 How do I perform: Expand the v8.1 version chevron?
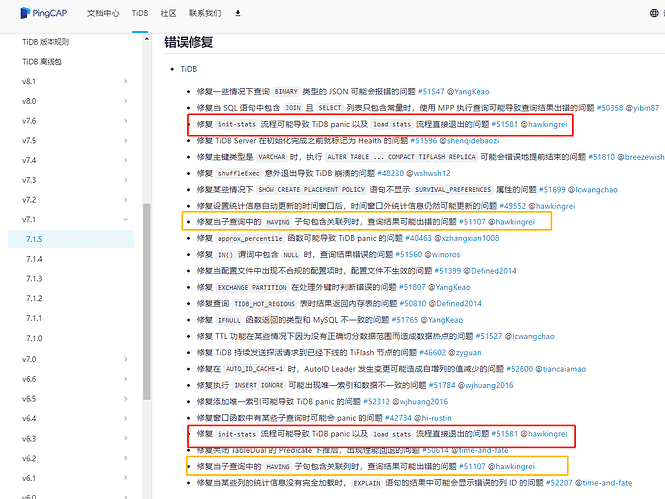(x=126, y=81)
